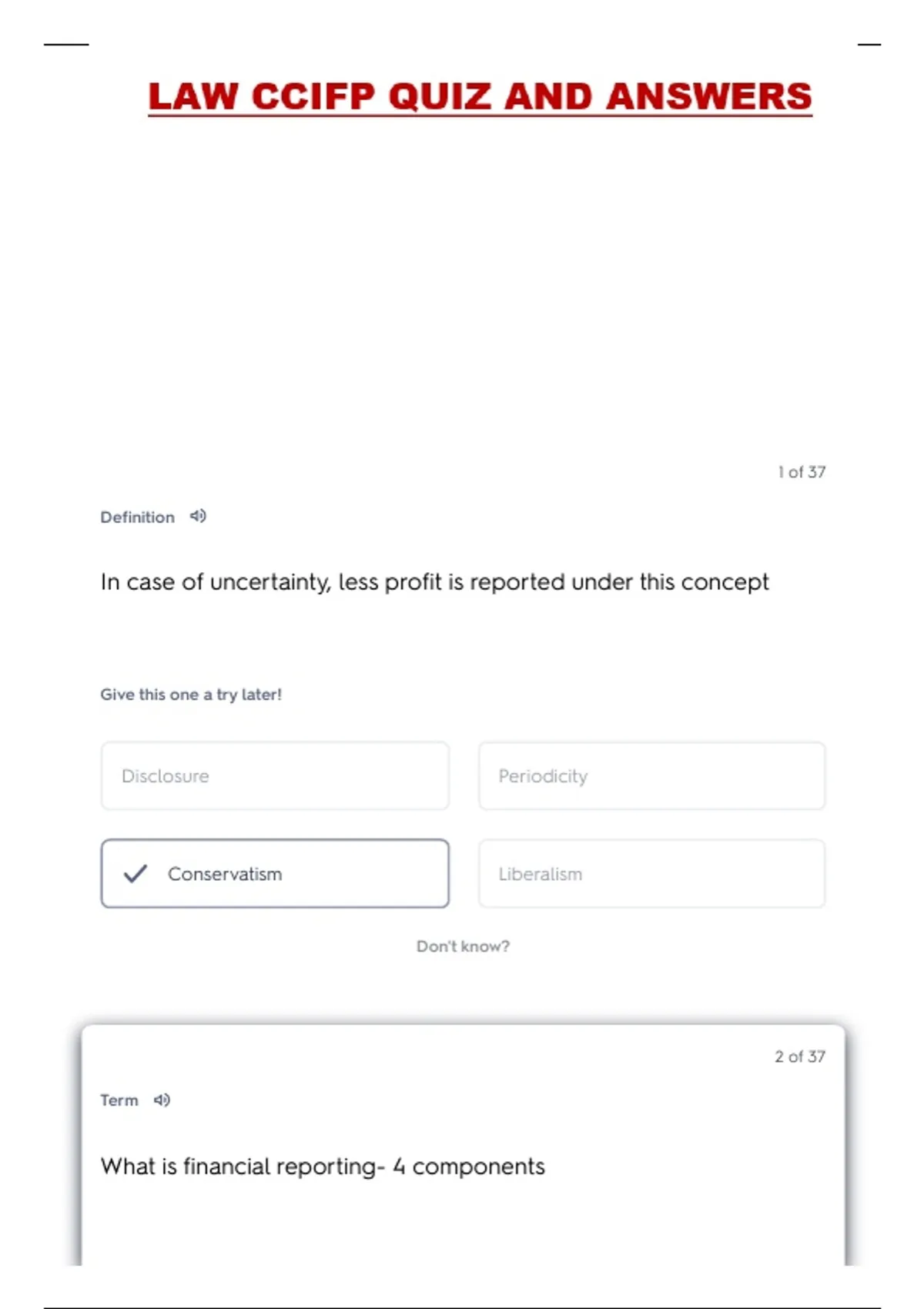
Task: Click the 'What is financial reporting' question text
Action: point(323,1166)
